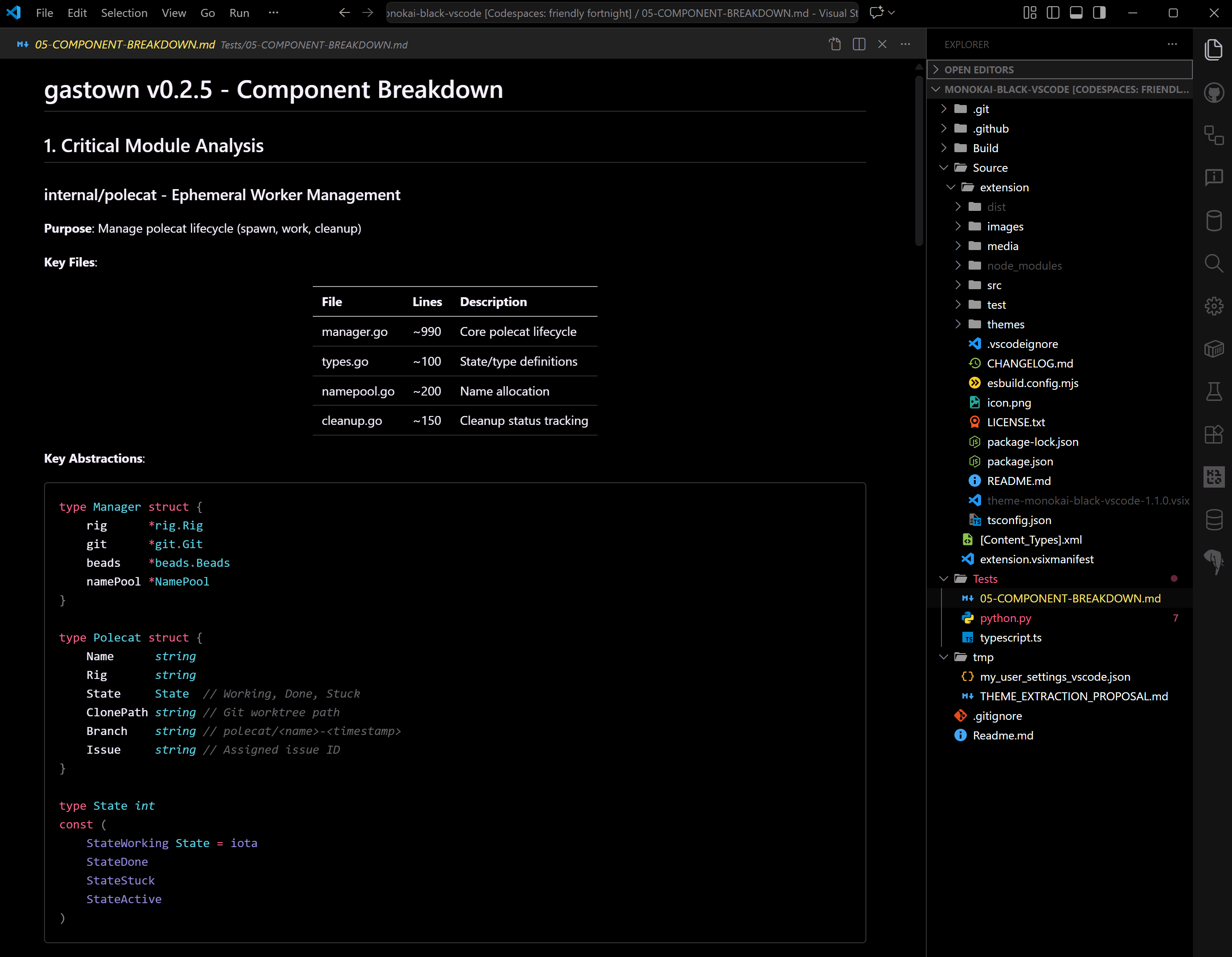Toggle the secondary side bar icon
This screenshot has width=1232, height=957.
(1099, 12)
